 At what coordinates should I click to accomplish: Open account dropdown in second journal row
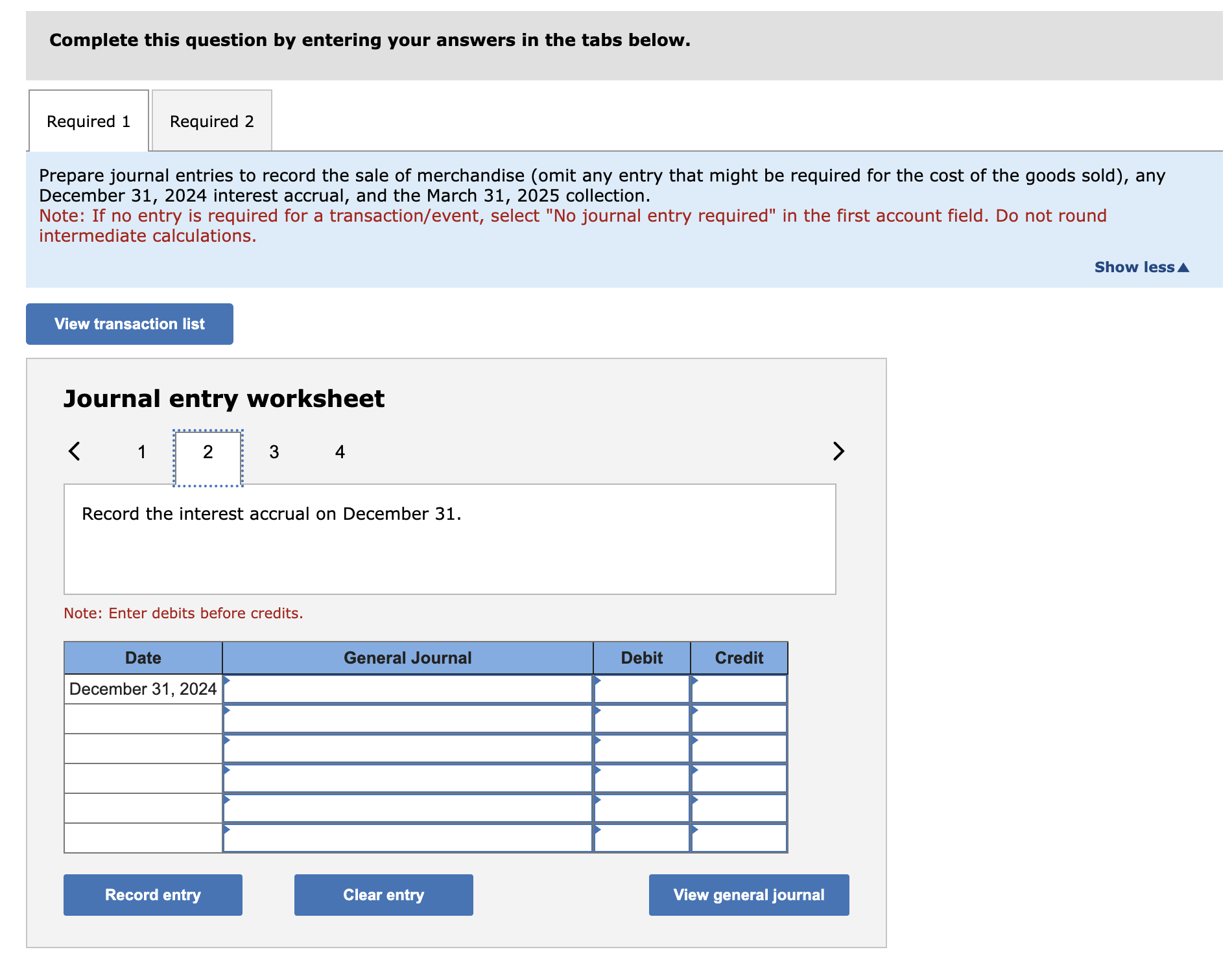408,719
